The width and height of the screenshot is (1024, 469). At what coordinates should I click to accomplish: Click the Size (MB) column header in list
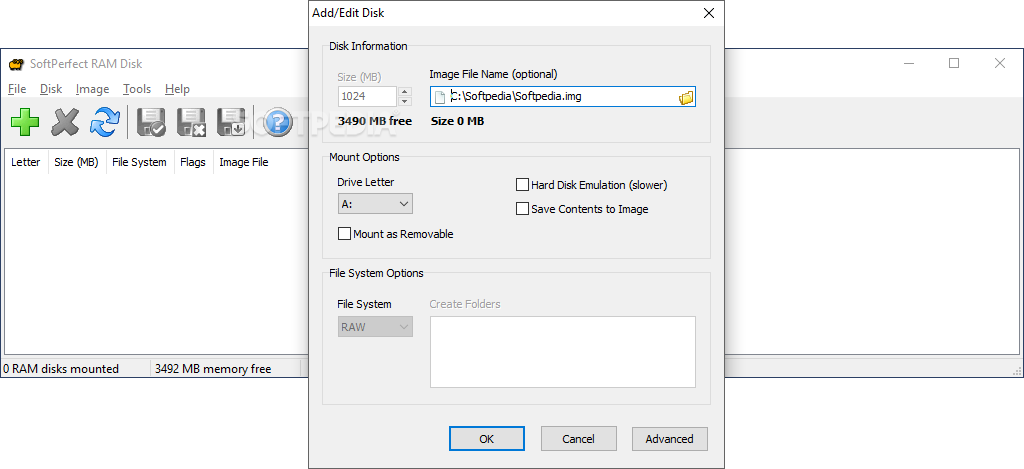click(x=76, y=162)
